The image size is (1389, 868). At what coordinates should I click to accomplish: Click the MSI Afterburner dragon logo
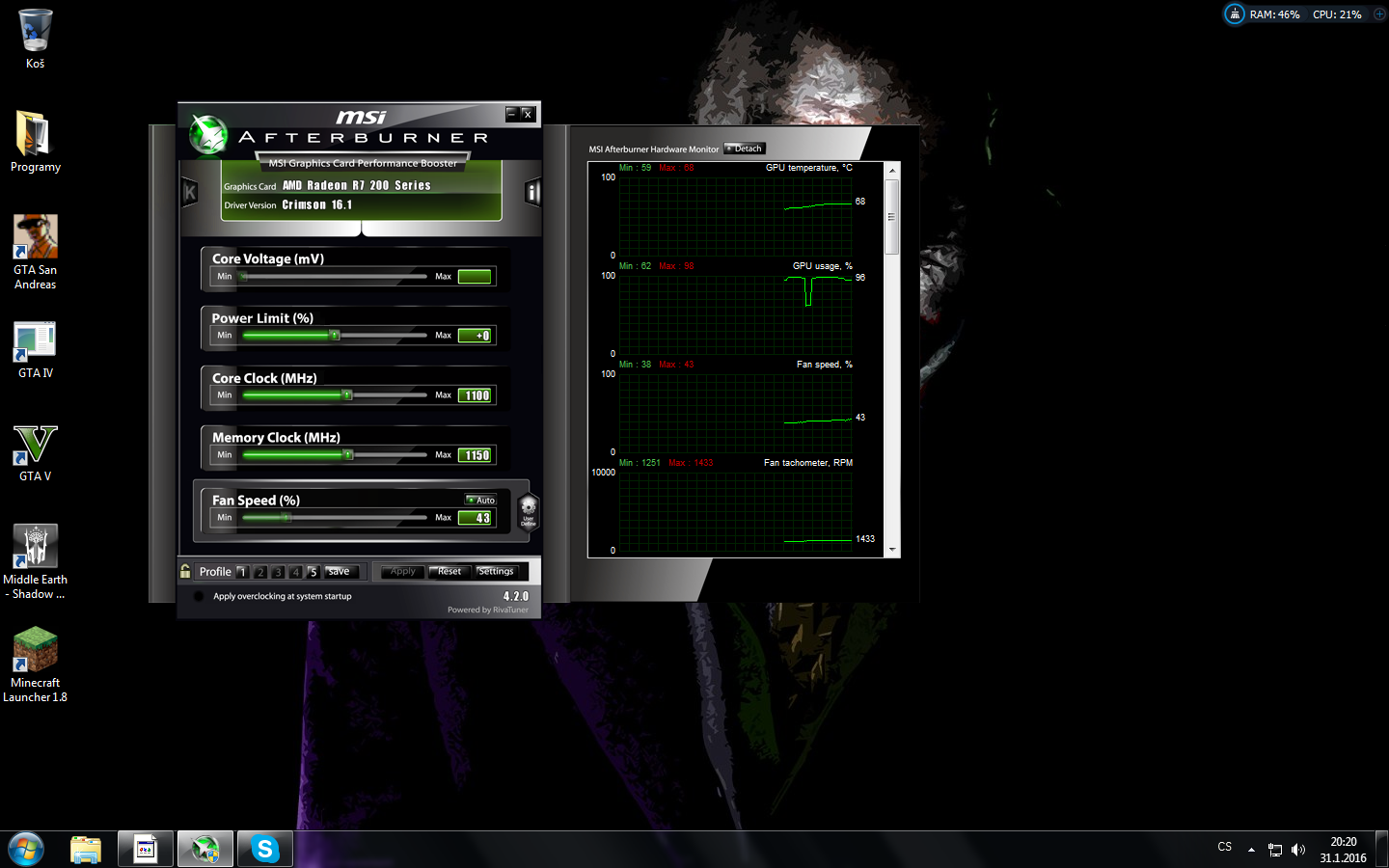tap(207, 135)
